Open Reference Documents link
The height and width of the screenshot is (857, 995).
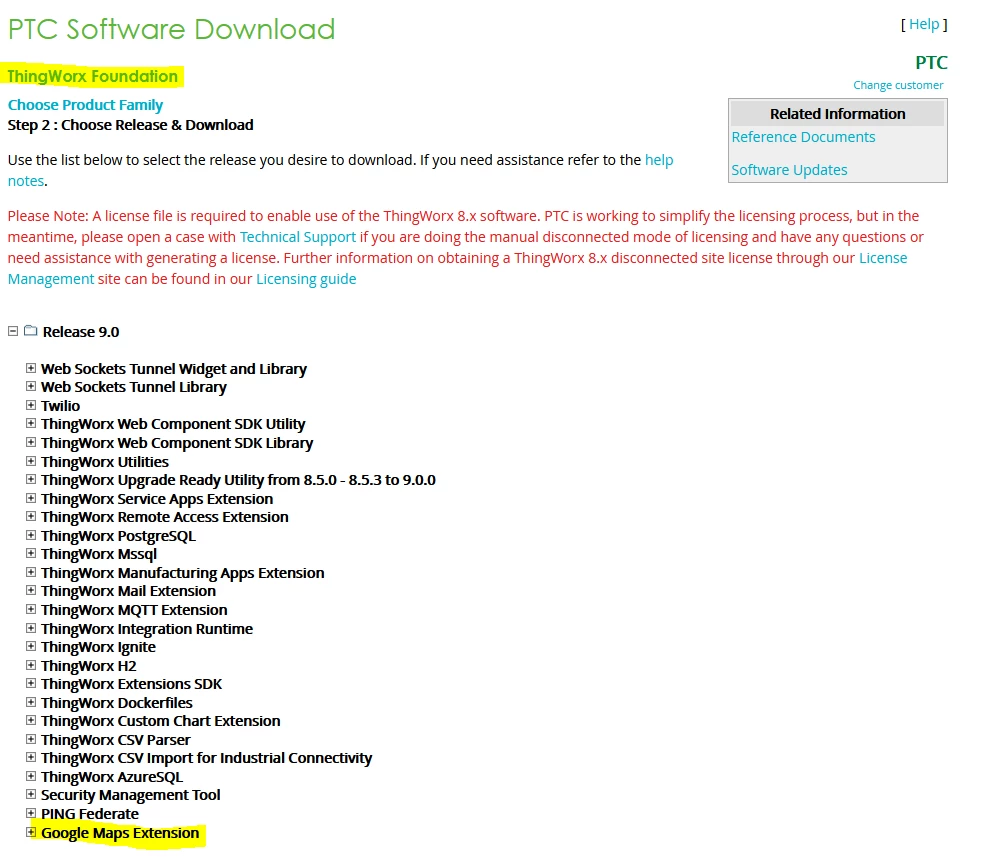tap(803, 137)
